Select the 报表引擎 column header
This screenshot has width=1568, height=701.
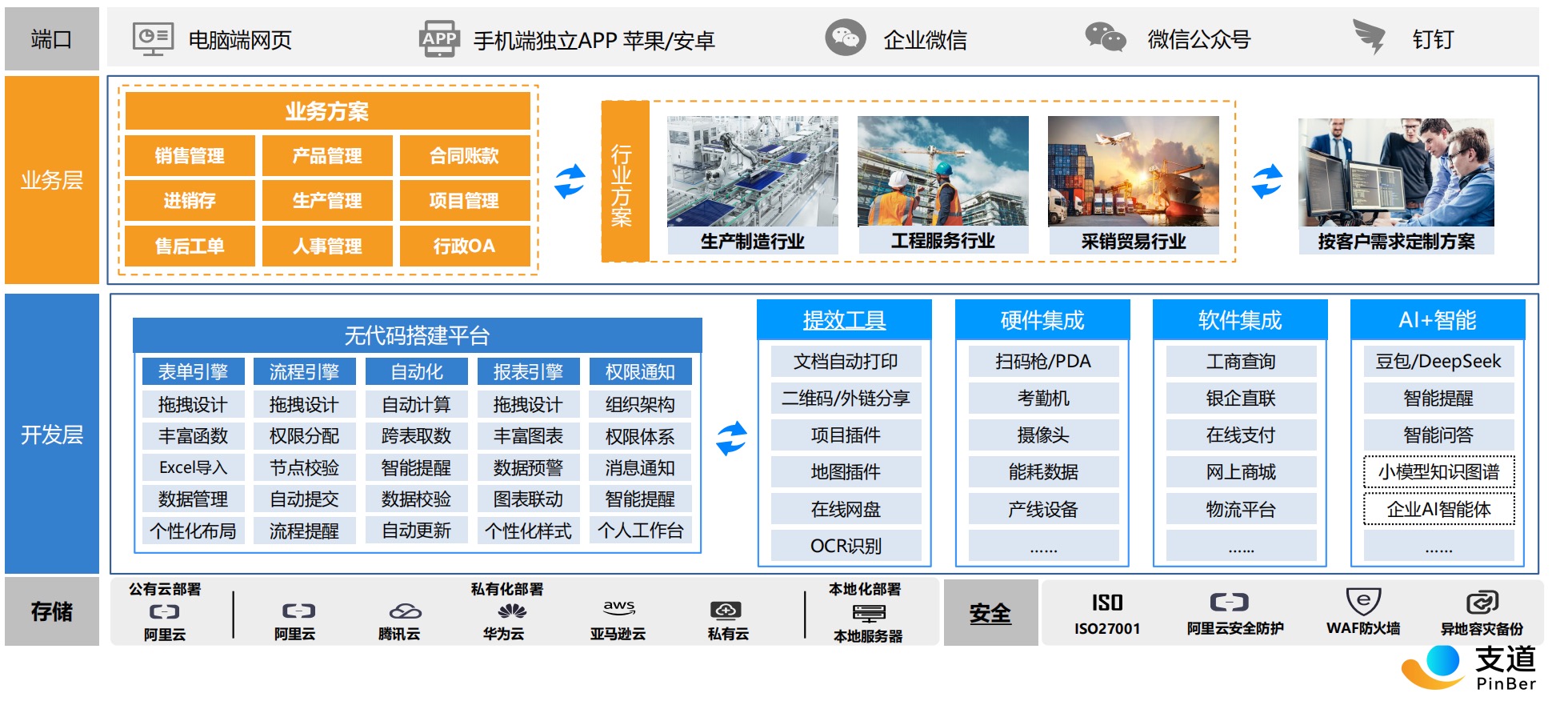pos(528,372)
